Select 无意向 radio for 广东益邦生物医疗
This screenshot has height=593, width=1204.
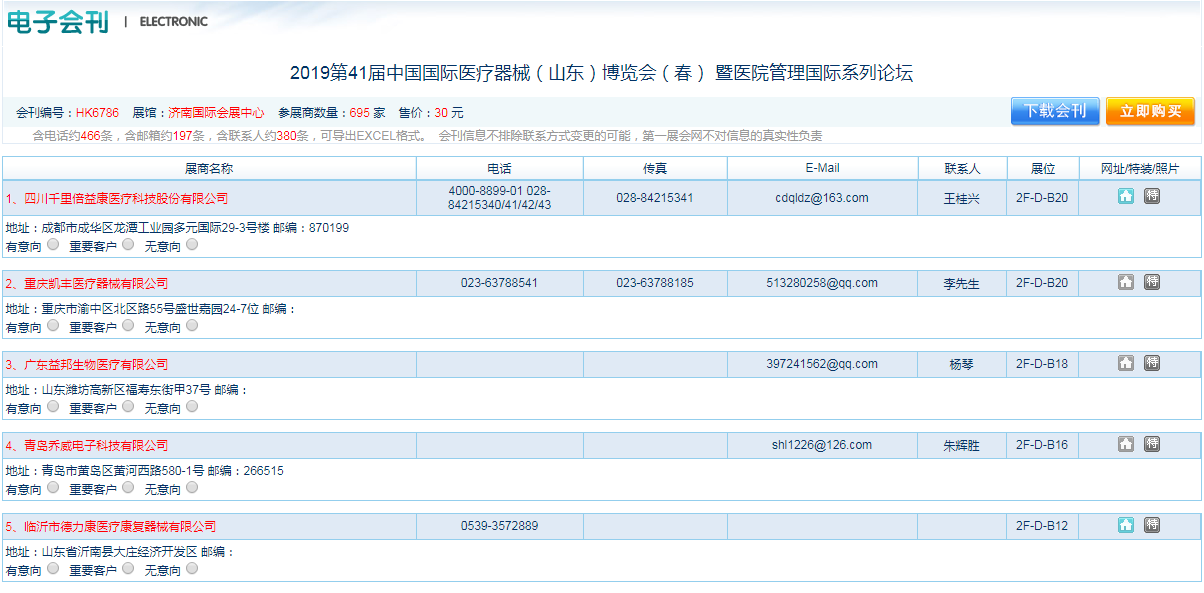[x=192, y=406]
